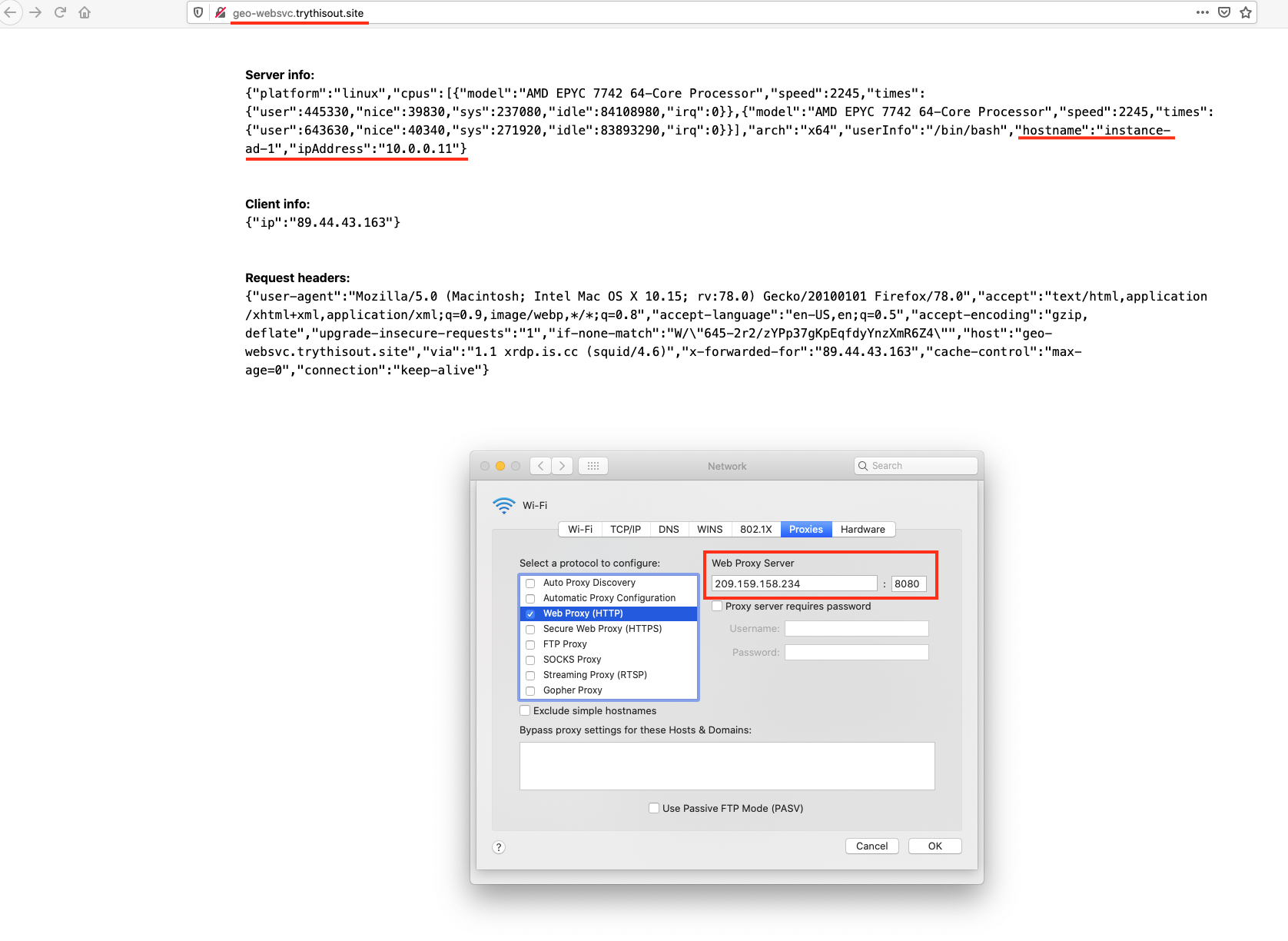Reload the page in Firefox
Viewport: 1288px width, 941px height.
click(60, 12)
